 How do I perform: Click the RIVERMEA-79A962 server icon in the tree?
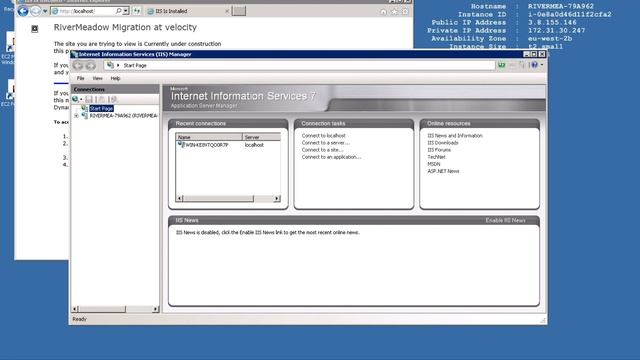pos(84,116)
